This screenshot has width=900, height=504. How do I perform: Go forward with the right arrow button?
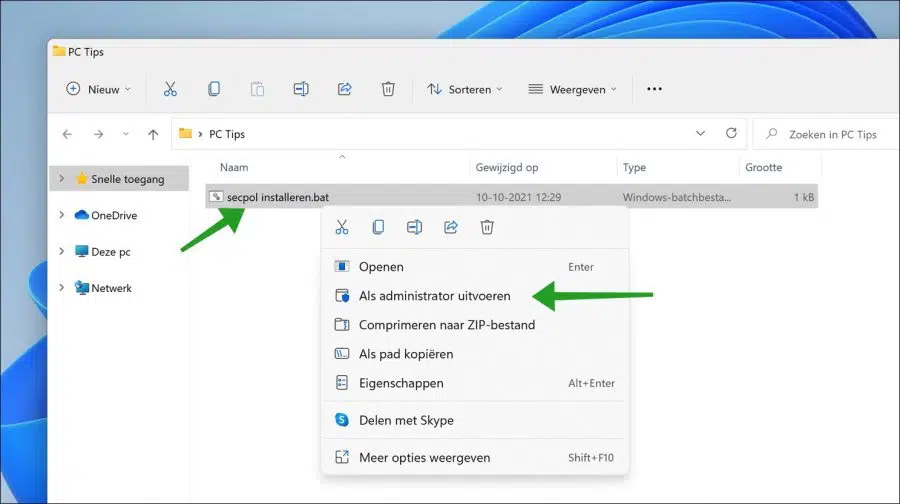tap(98, 134)
